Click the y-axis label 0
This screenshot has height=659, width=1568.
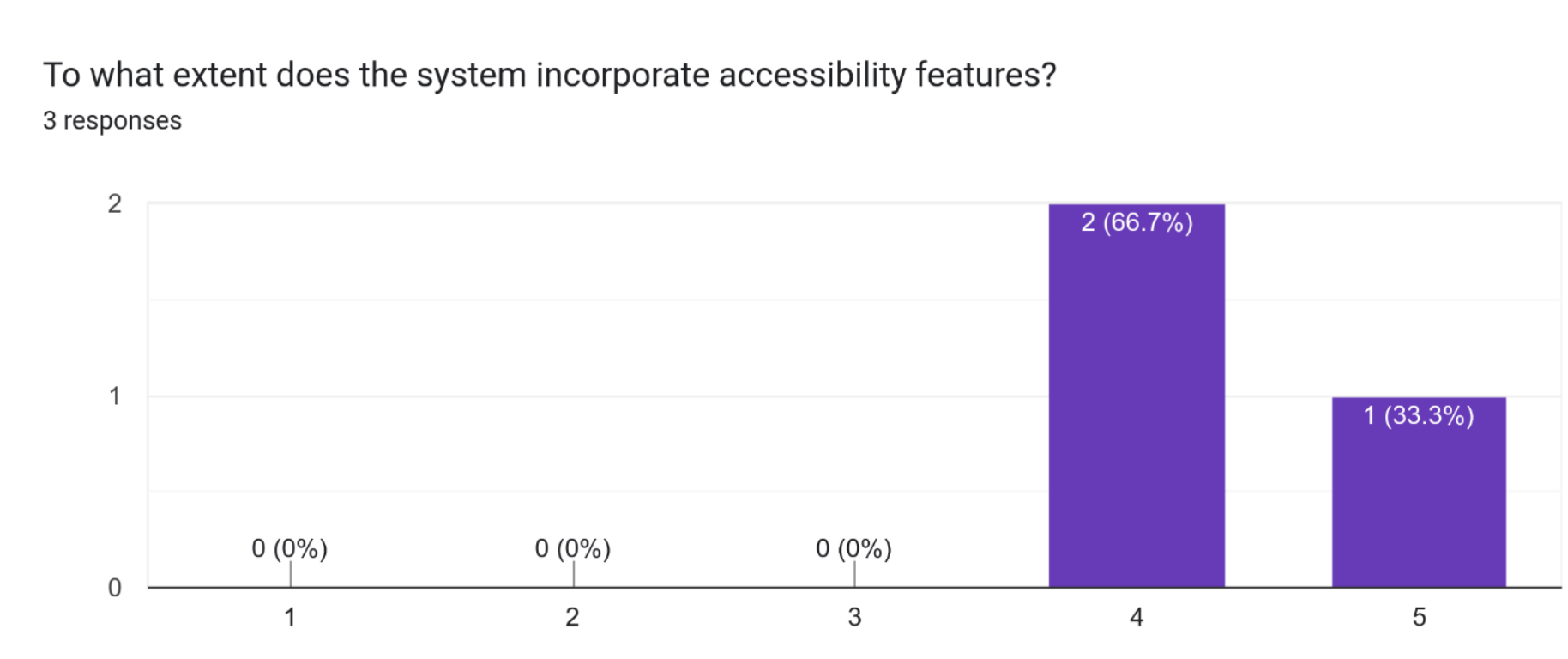(115, 588)
